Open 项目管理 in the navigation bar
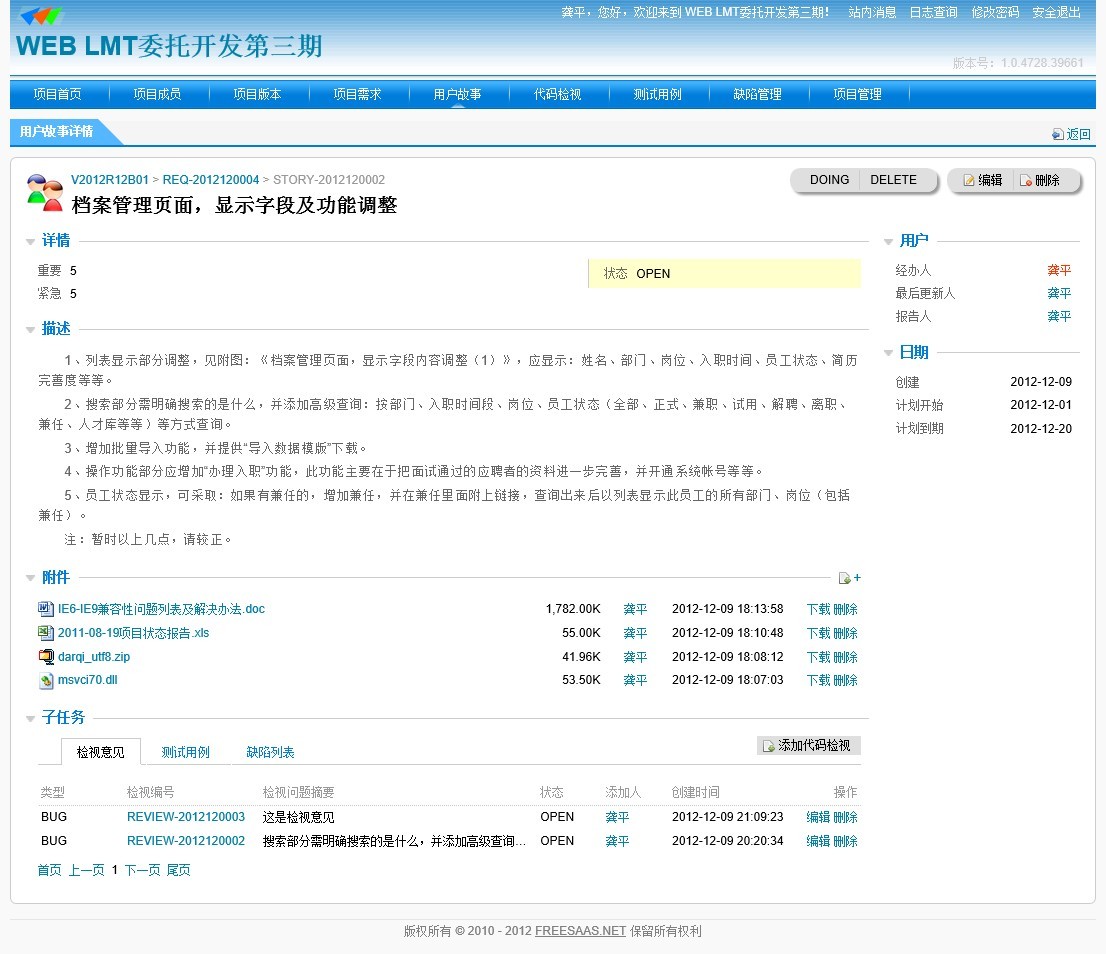Image resolution: width=1106 pixels, height=954 pixels. (858, 94)
